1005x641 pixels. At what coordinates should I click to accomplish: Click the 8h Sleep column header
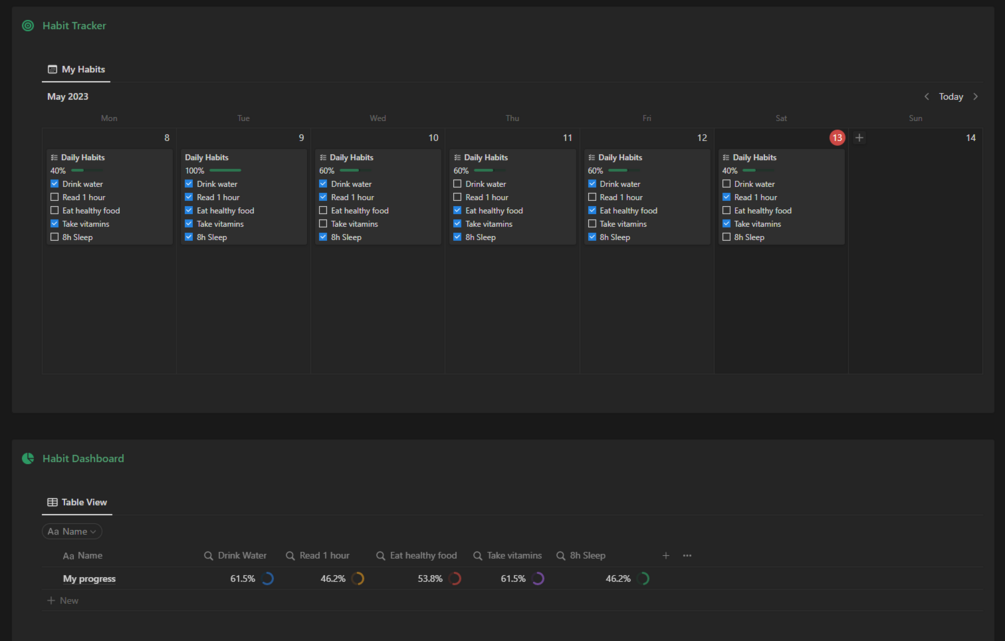[581, 556]
